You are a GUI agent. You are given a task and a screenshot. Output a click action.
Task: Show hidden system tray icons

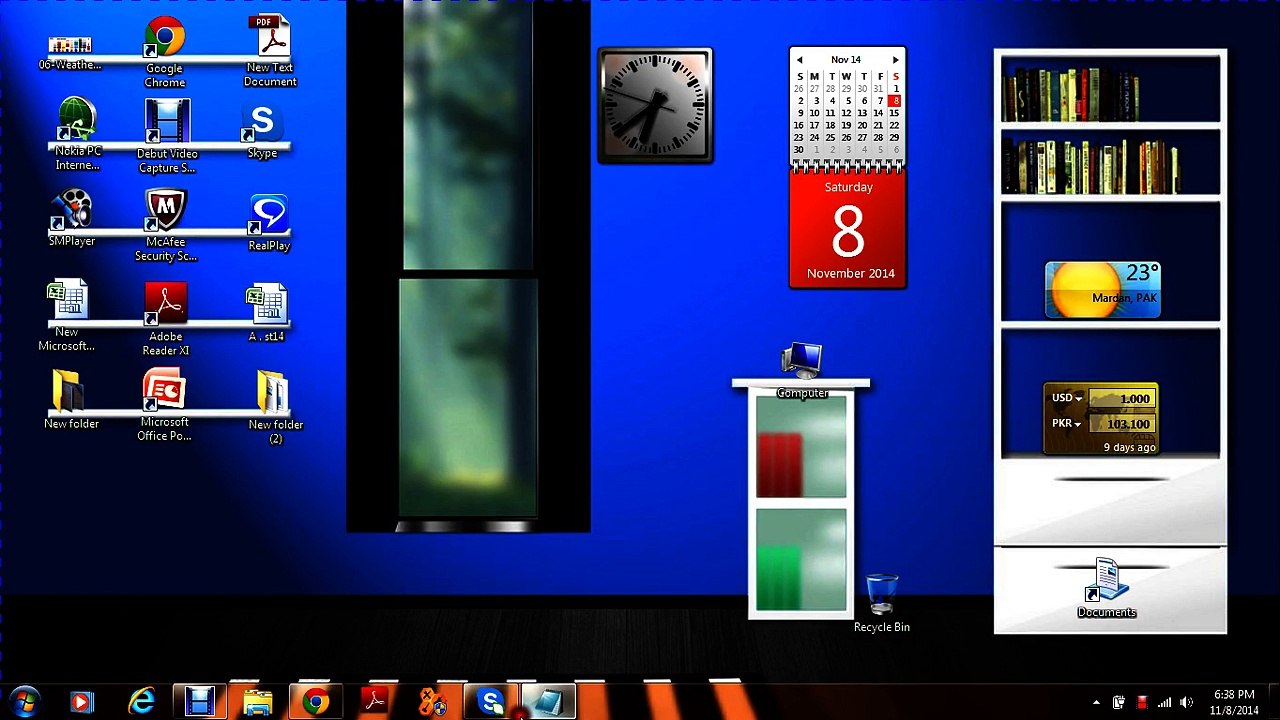click(x=1096, y=703)
